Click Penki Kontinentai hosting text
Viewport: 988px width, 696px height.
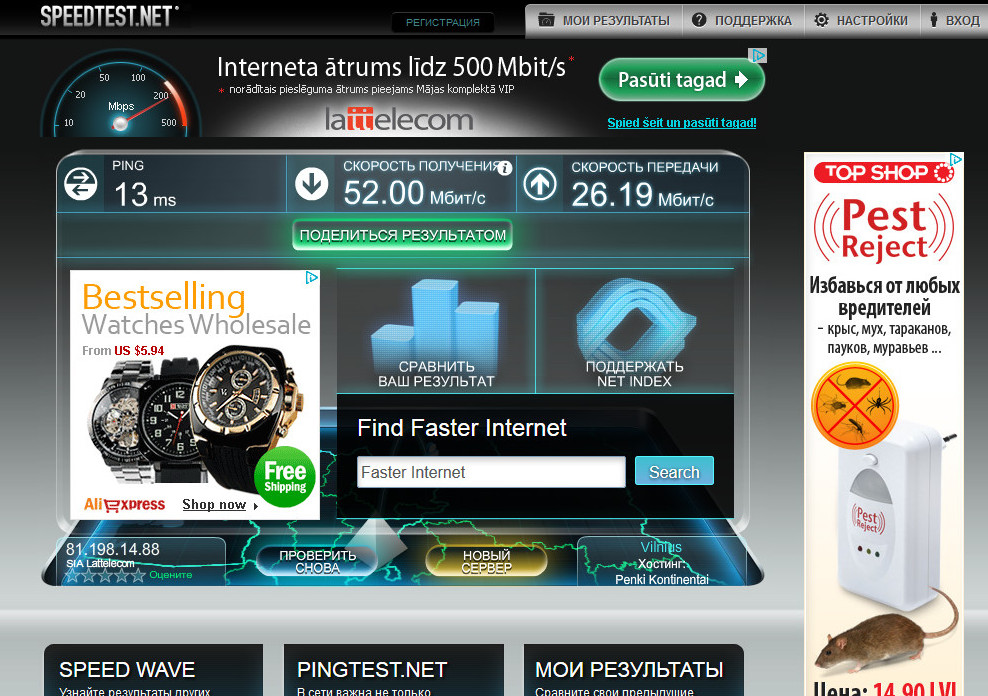pyautogui.click(x=662, y=579)
